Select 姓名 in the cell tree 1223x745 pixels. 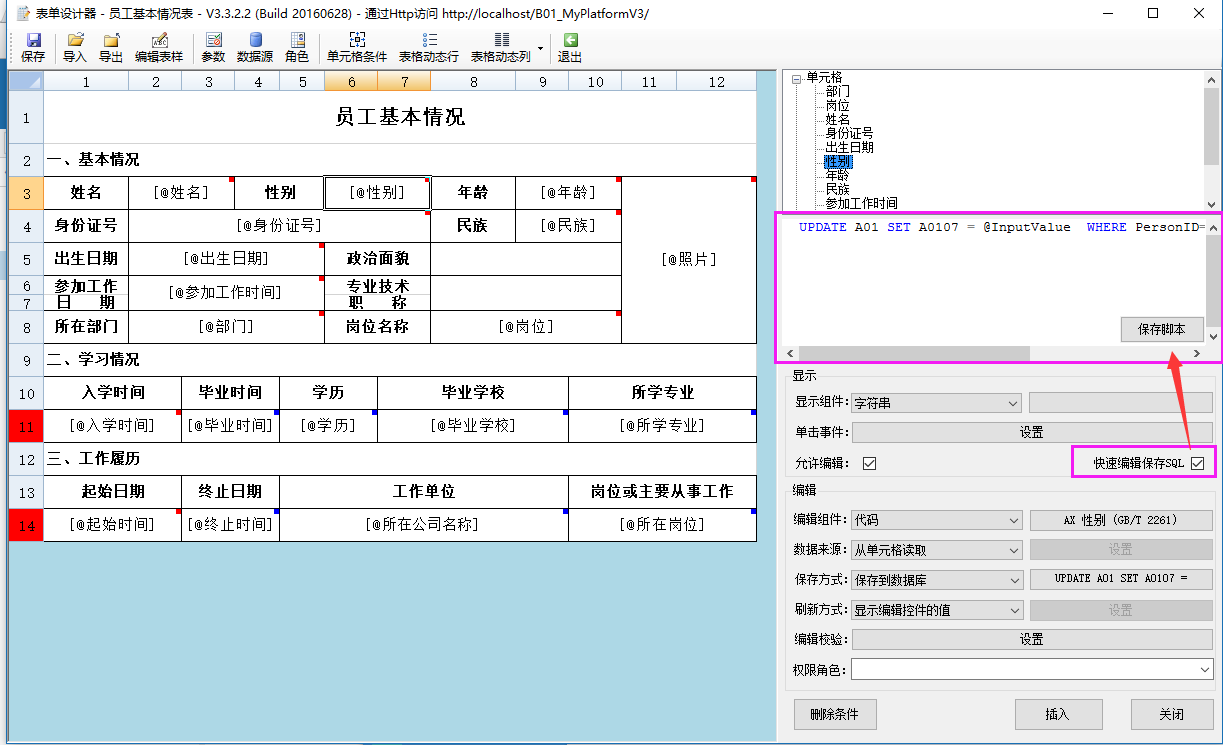(838, 119)
